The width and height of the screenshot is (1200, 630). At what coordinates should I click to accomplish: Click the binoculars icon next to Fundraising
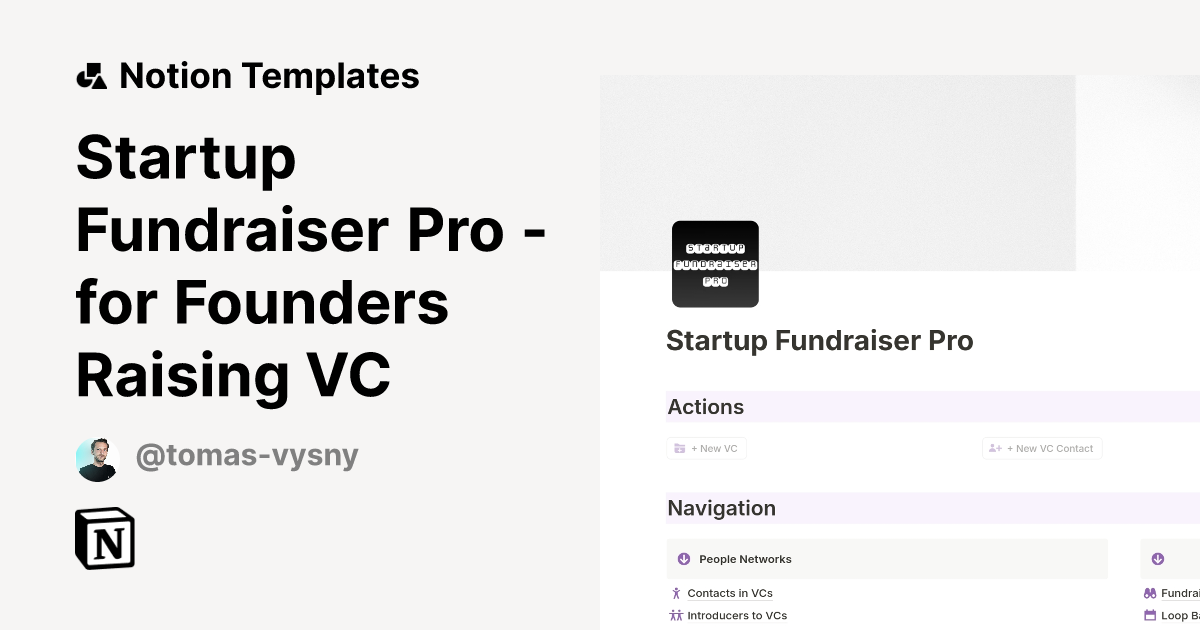(x=1150, y=593)
